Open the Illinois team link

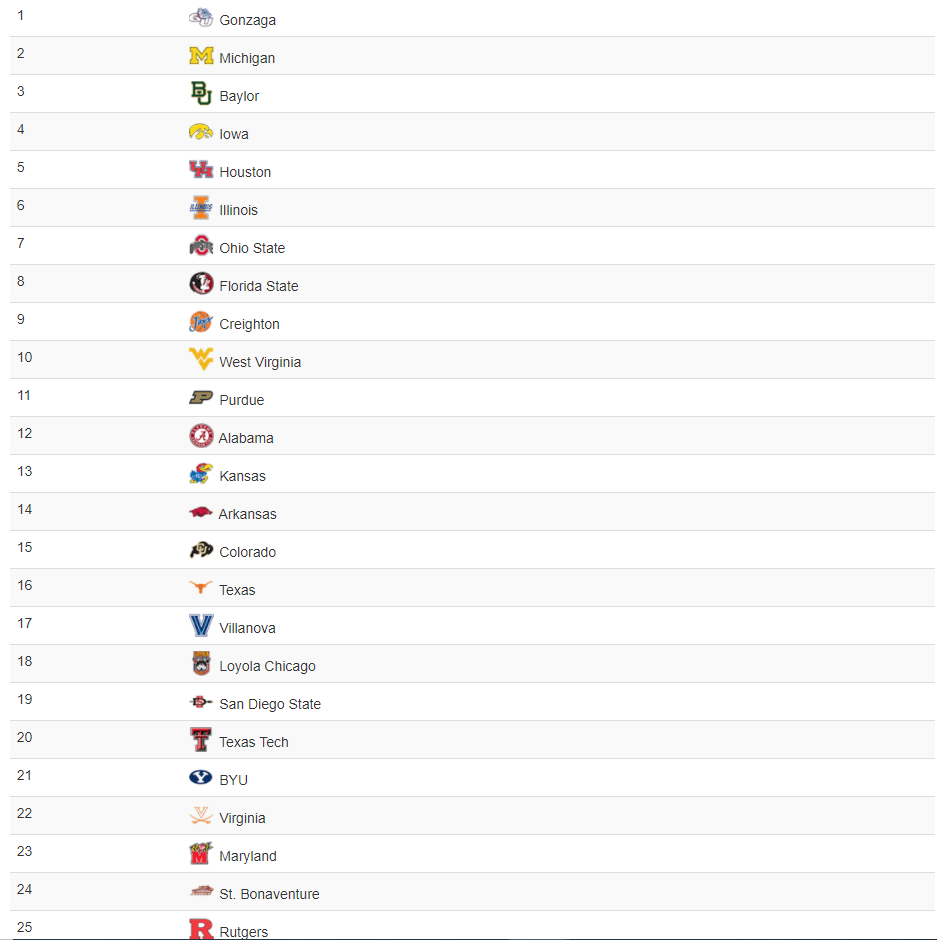[x=239, y=210]
